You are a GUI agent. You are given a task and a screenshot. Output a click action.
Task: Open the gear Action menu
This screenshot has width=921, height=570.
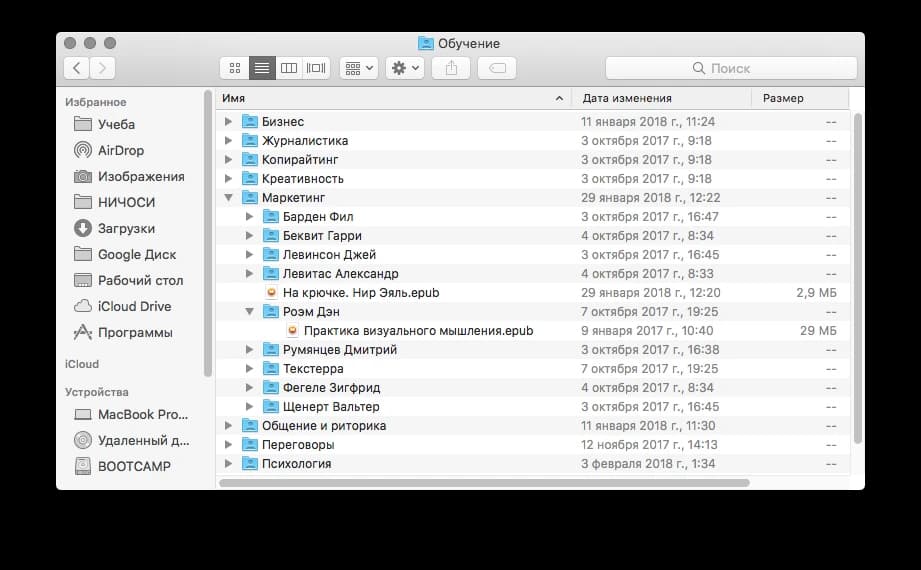pos(405,68)
